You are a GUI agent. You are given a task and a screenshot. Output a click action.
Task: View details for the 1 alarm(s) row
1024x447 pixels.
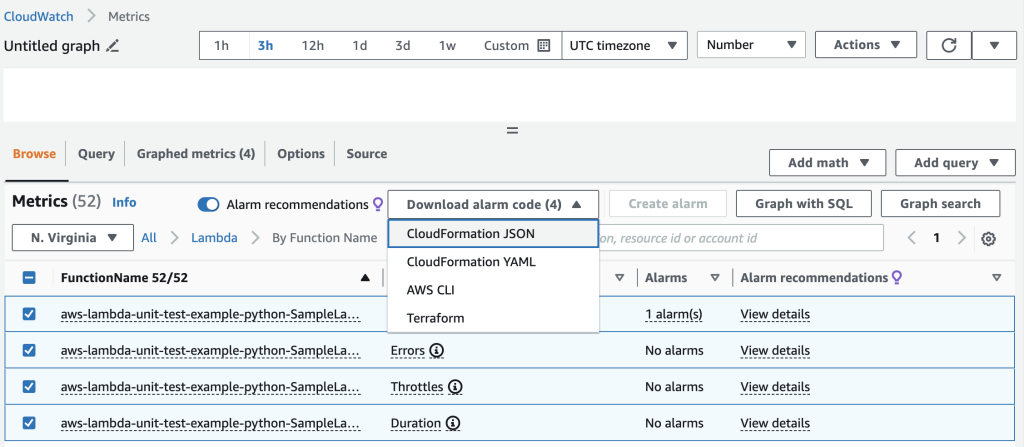click(775, 314)
